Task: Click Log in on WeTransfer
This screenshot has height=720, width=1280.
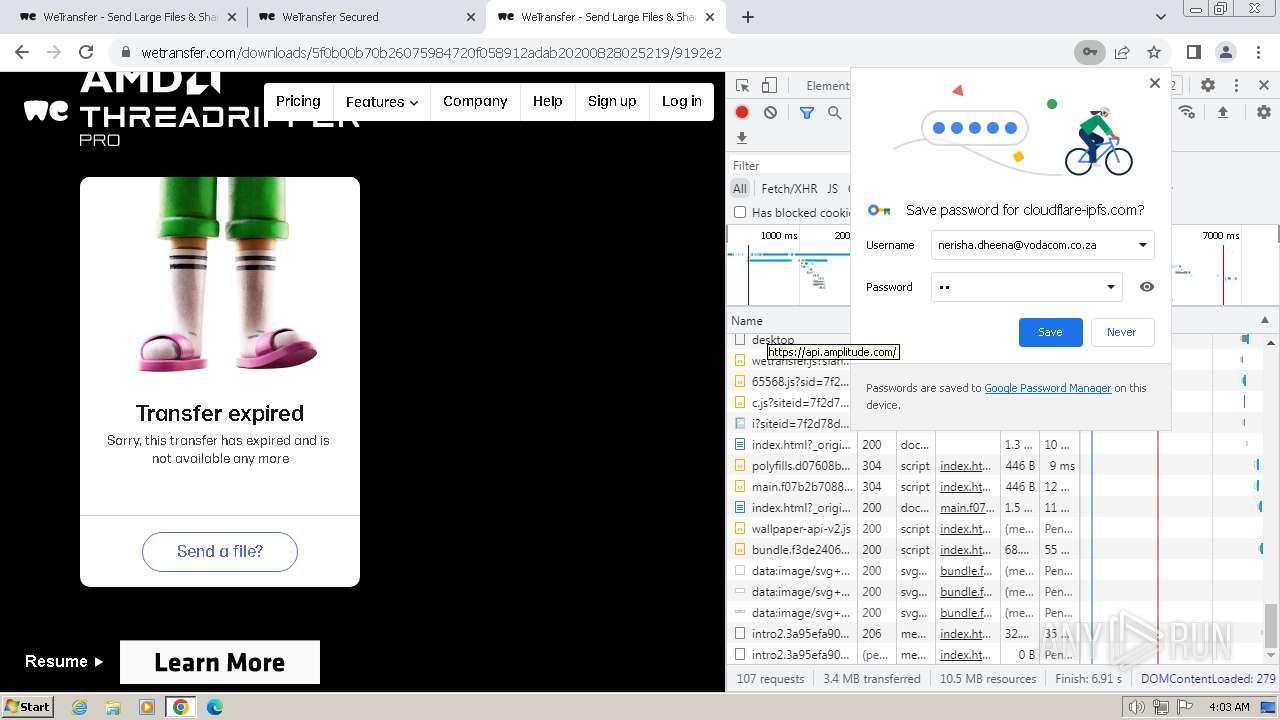Action: click(x=682, y=101)
